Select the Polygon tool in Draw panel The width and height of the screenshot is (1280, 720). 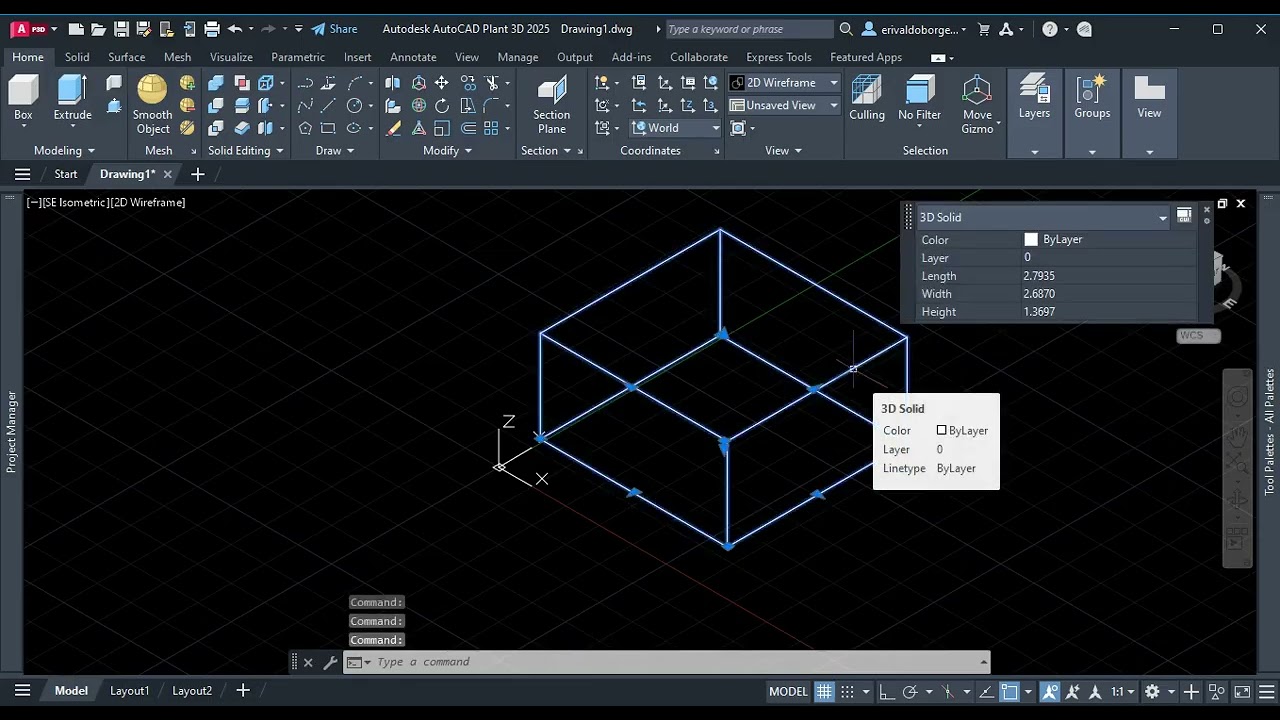(x=305, y=129)
